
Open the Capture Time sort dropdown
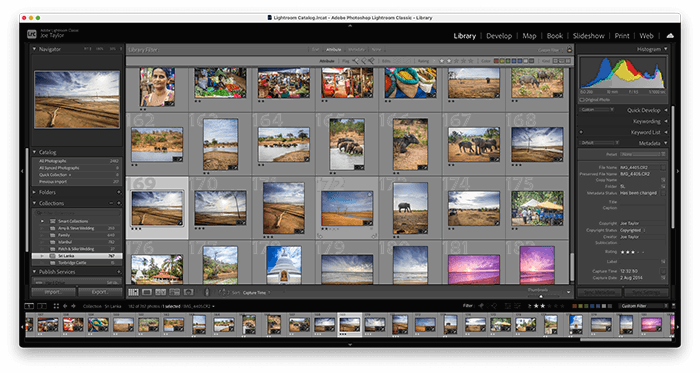[x=257, y=293]
